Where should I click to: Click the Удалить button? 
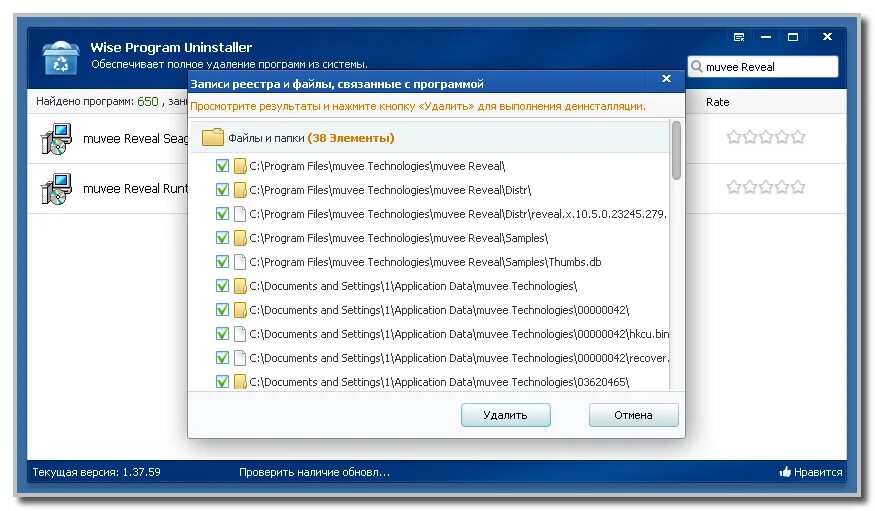(x=506, y=415)
